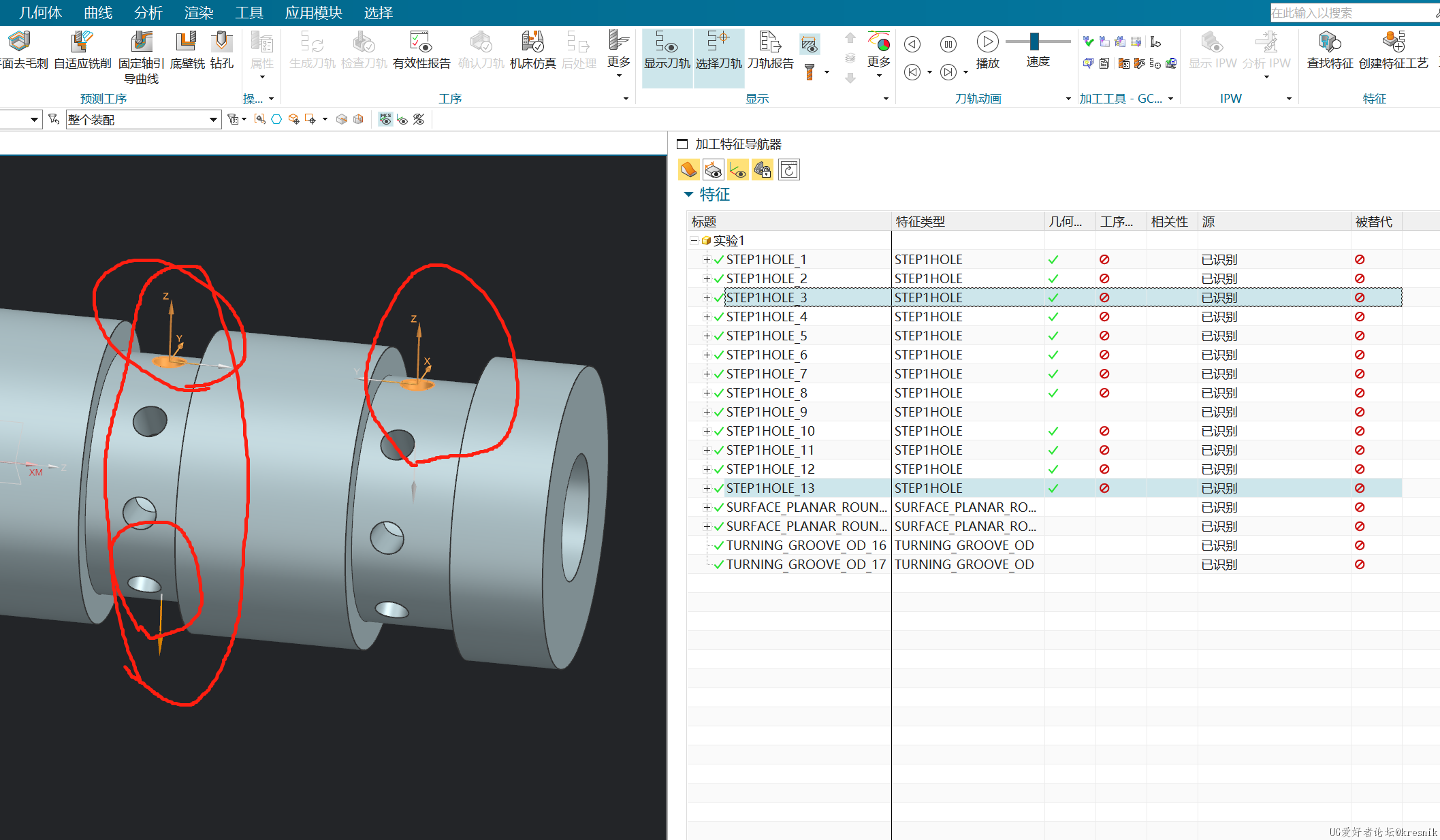
Task: Click fourth feature navigator toolbar icon with lock
Action: (x=763, y=169)
